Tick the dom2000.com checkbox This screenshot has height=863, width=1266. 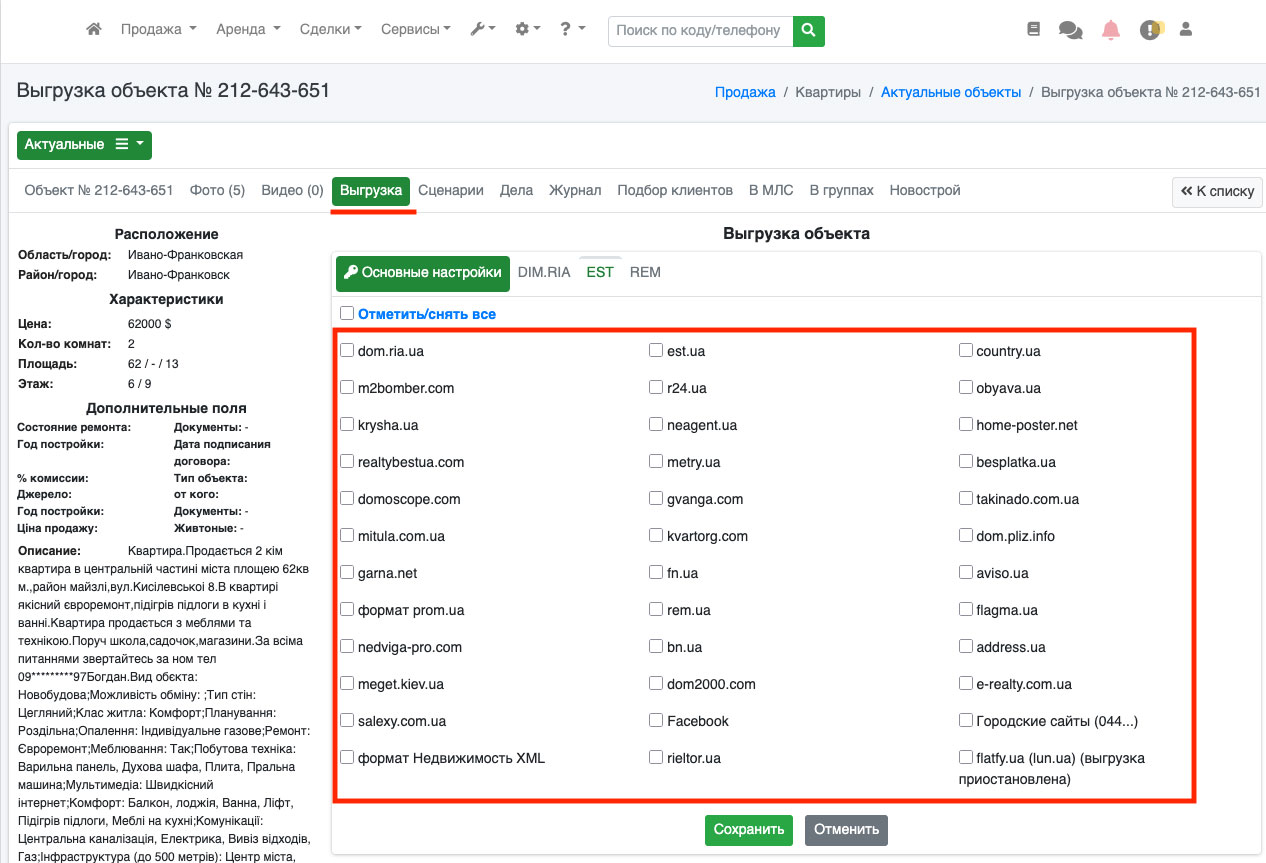point(656,684)
